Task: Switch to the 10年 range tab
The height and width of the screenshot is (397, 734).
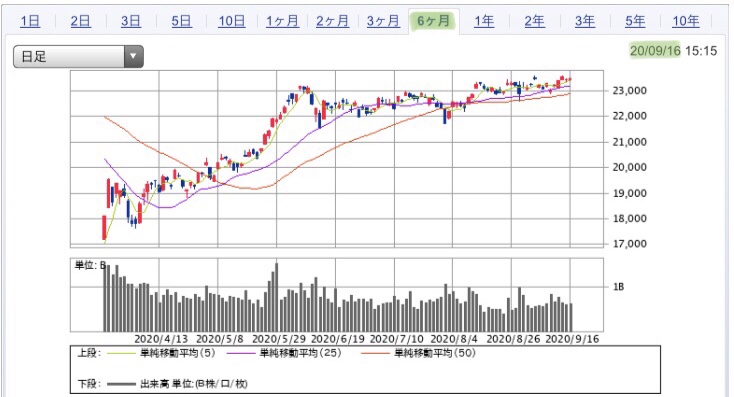Action: [686, 21]
